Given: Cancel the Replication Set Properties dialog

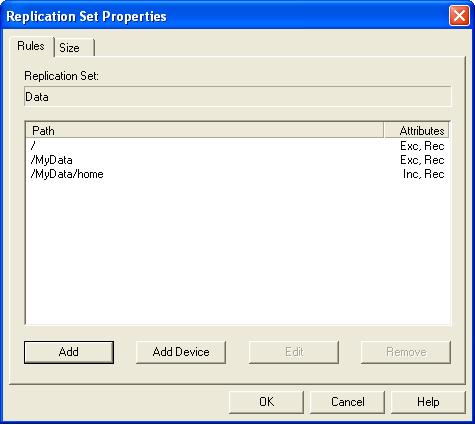Looking at the screenshot, I should click(348, 402).
